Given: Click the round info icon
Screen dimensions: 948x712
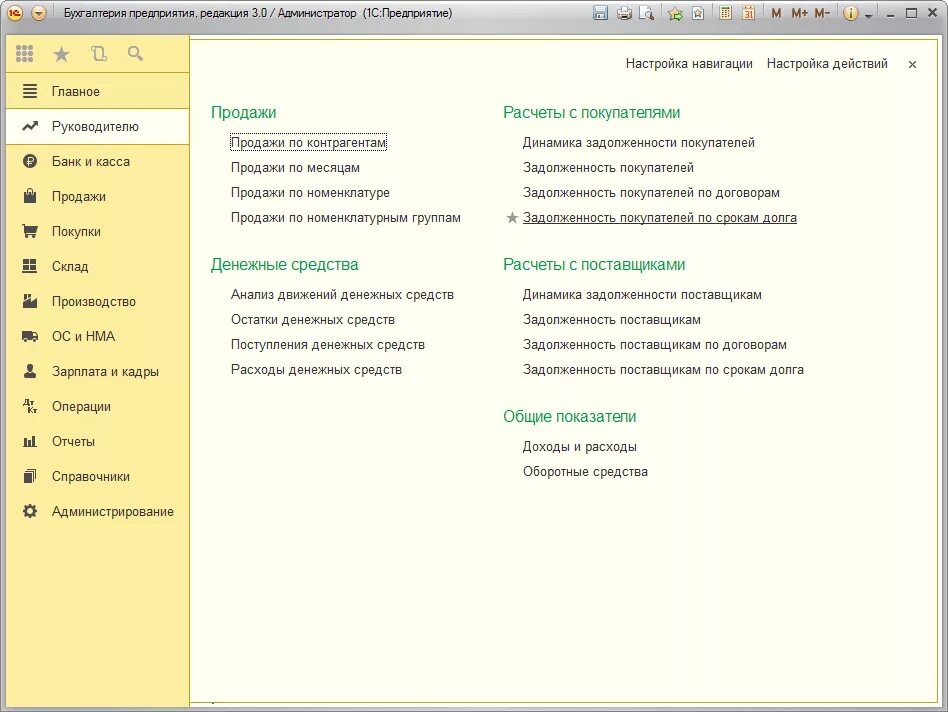Looking at the screenshot, I should 850,13.
